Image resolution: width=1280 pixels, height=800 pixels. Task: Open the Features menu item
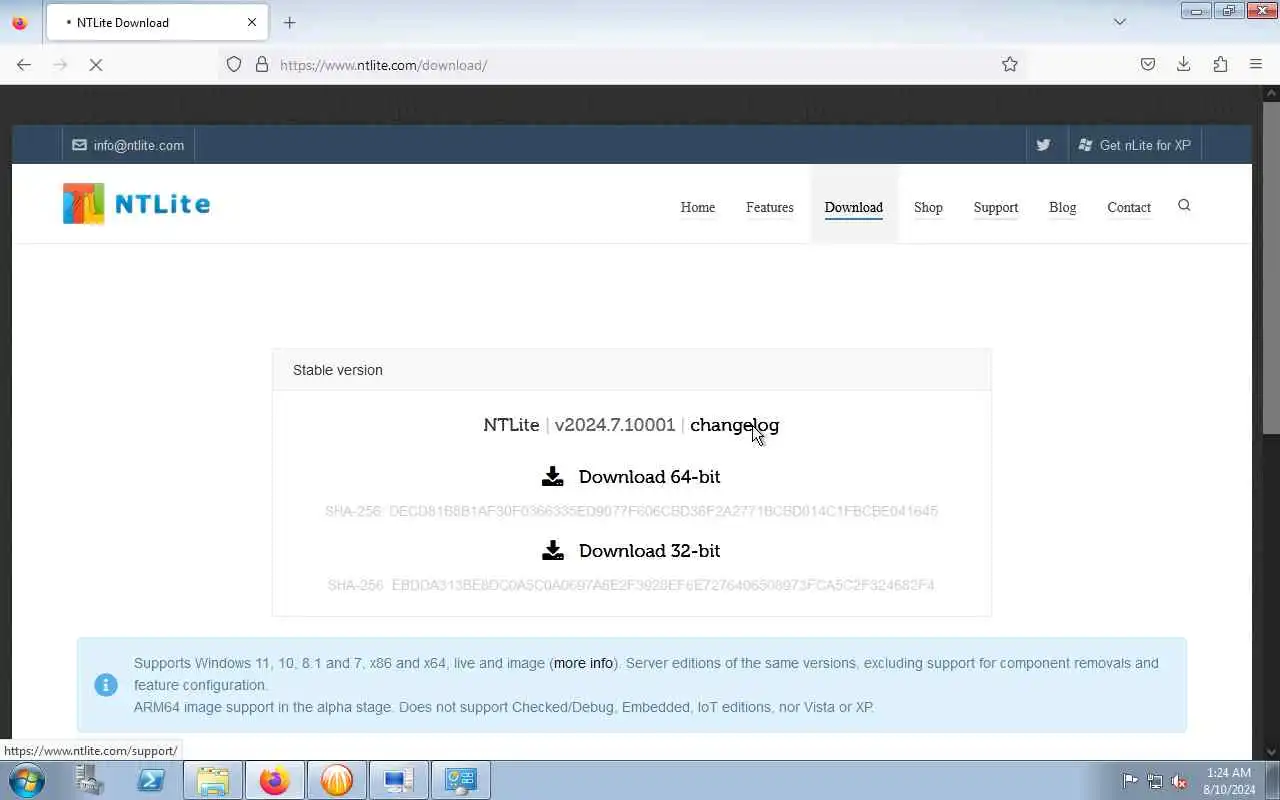[770, 207]
